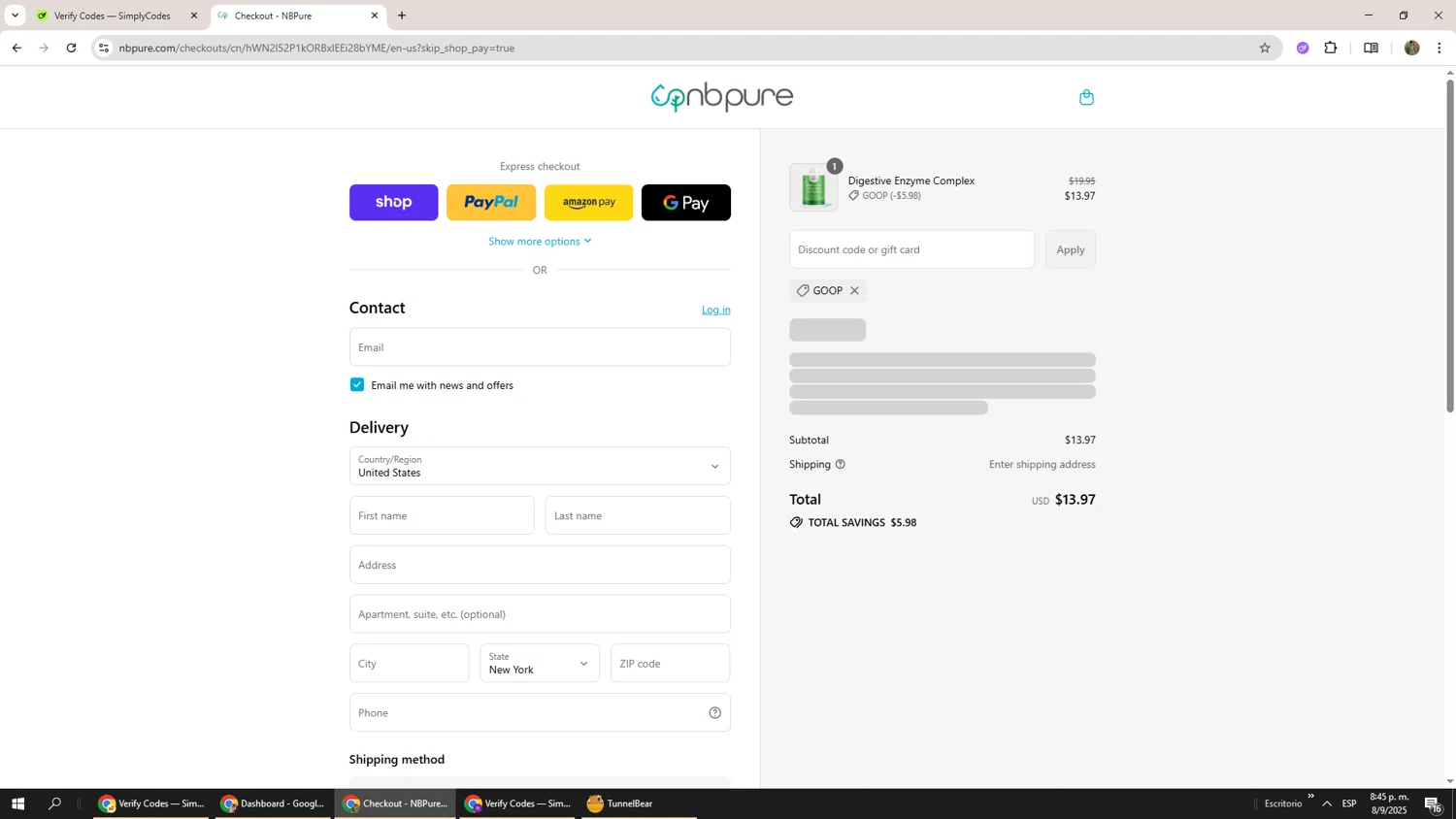Click the shipping info question mark

[841, 465]
